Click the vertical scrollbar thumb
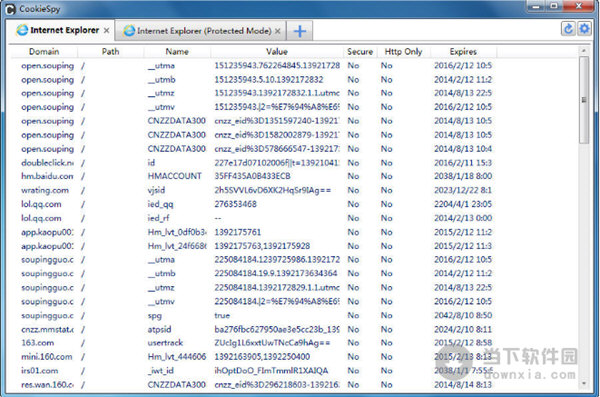This screenshot has width=600, height=397. click(x=584, y=100)
